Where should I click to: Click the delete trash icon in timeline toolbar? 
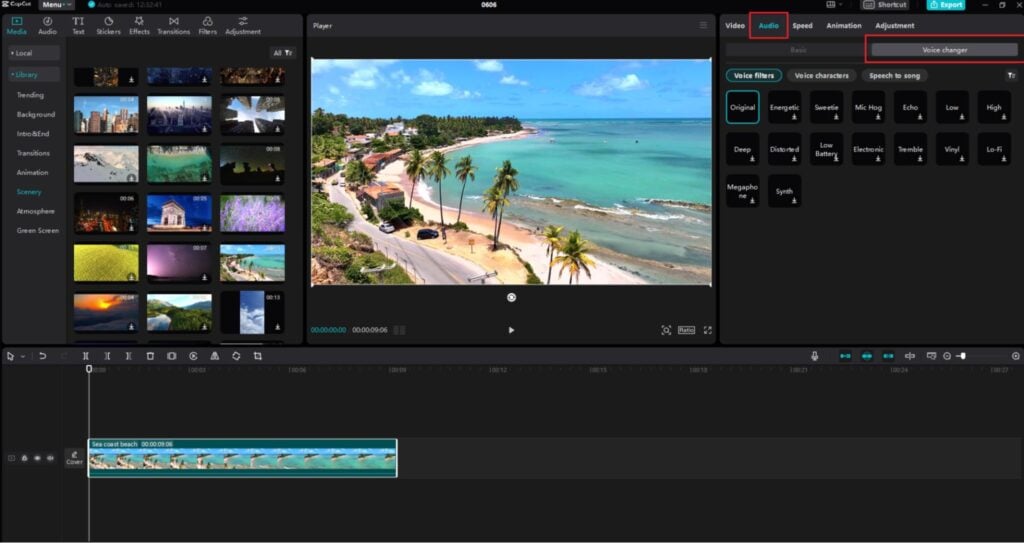point(150,356)
